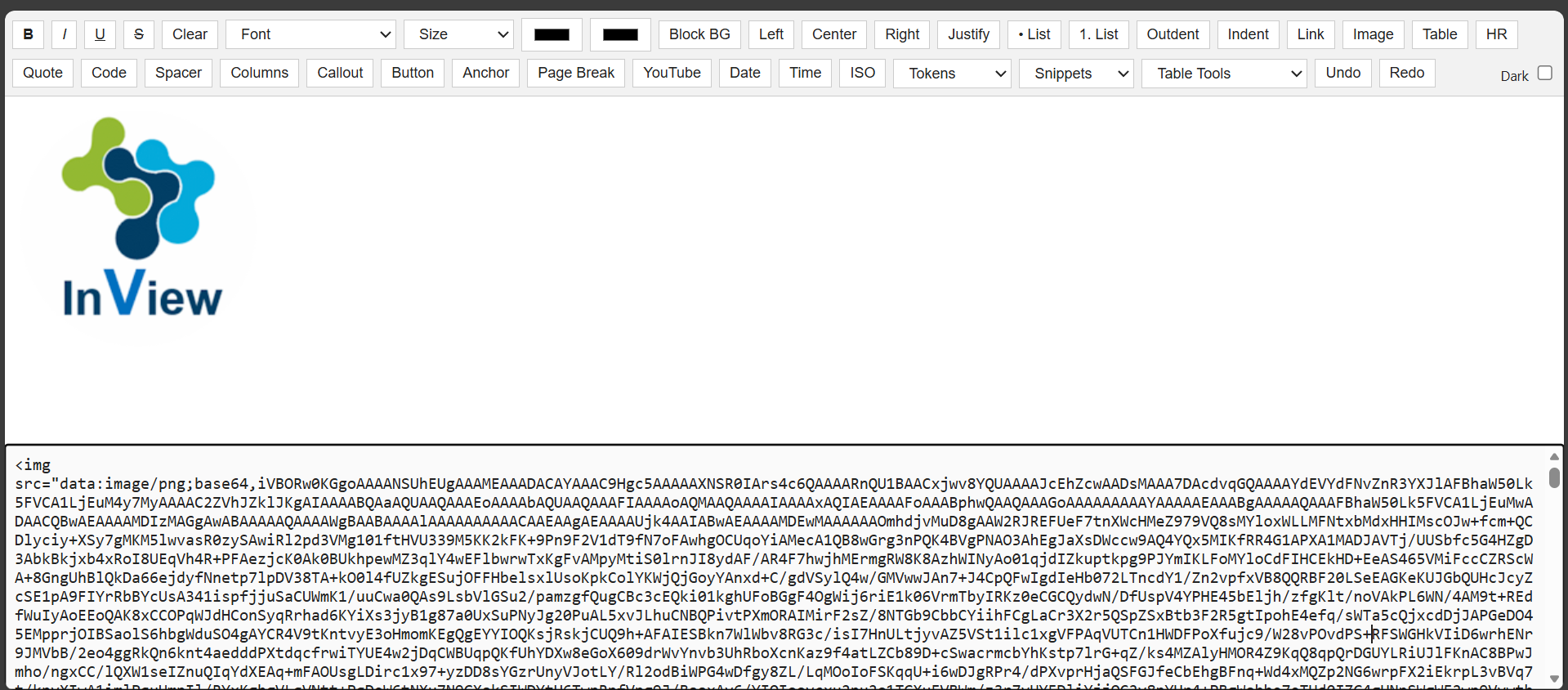
Task: Open the Size dropdown
Action: click(459, 34)
